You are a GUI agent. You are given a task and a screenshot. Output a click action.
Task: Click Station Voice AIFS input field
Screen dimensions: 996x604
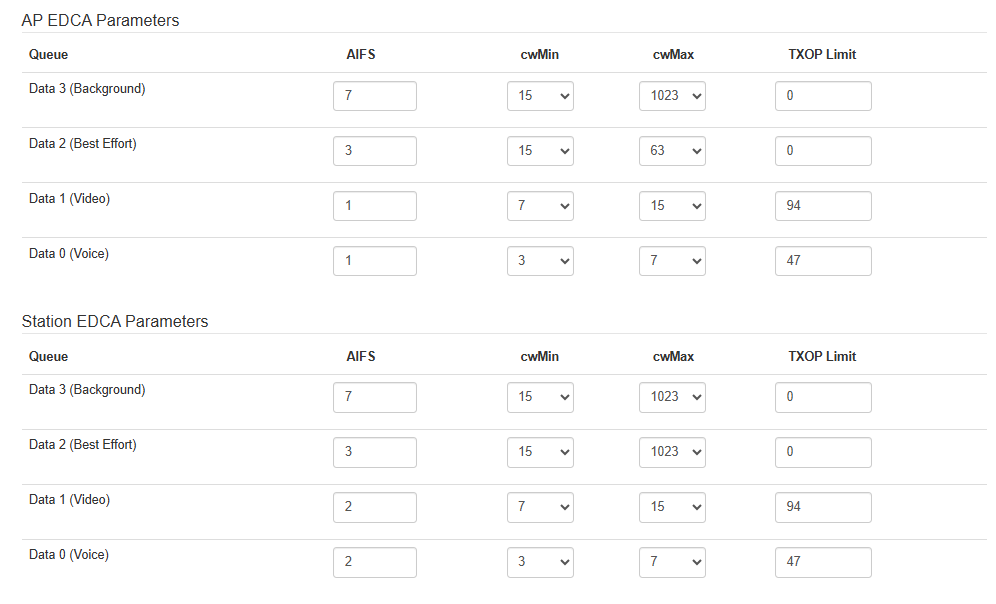[375, 562]
